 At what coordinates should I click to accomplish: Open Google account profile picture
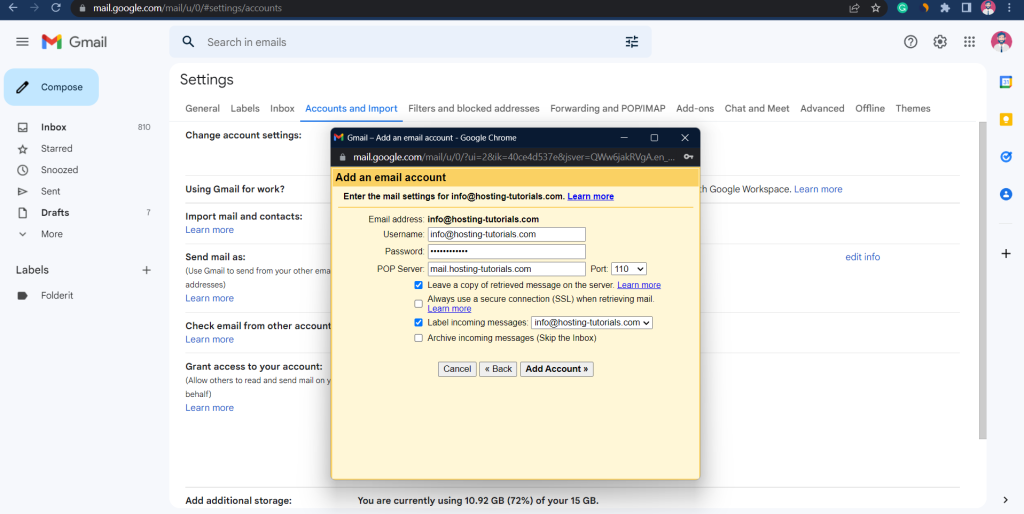(1001, 42)
